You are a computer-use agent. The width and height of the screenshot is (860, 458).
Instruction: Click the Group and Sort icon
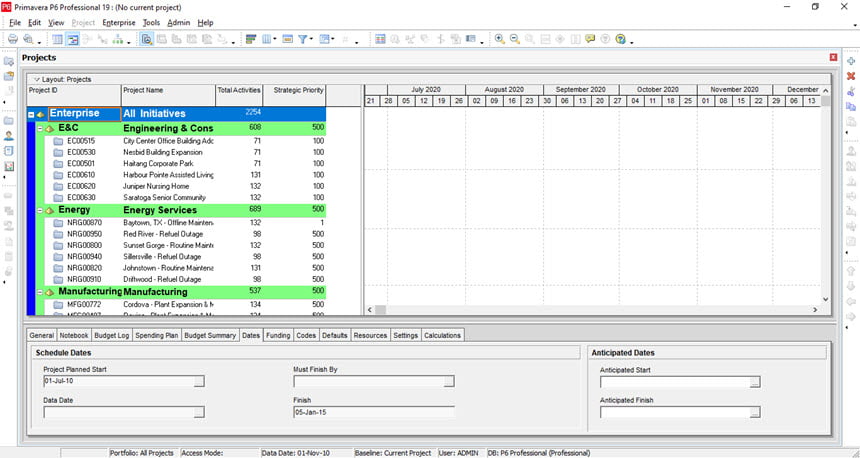click(324, 39)
